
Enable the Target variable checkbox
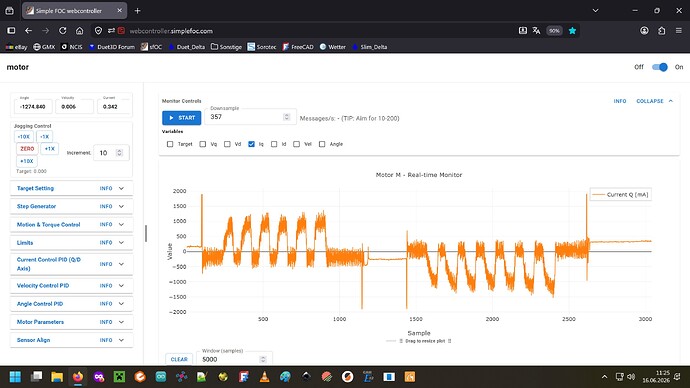coord(170,144)
